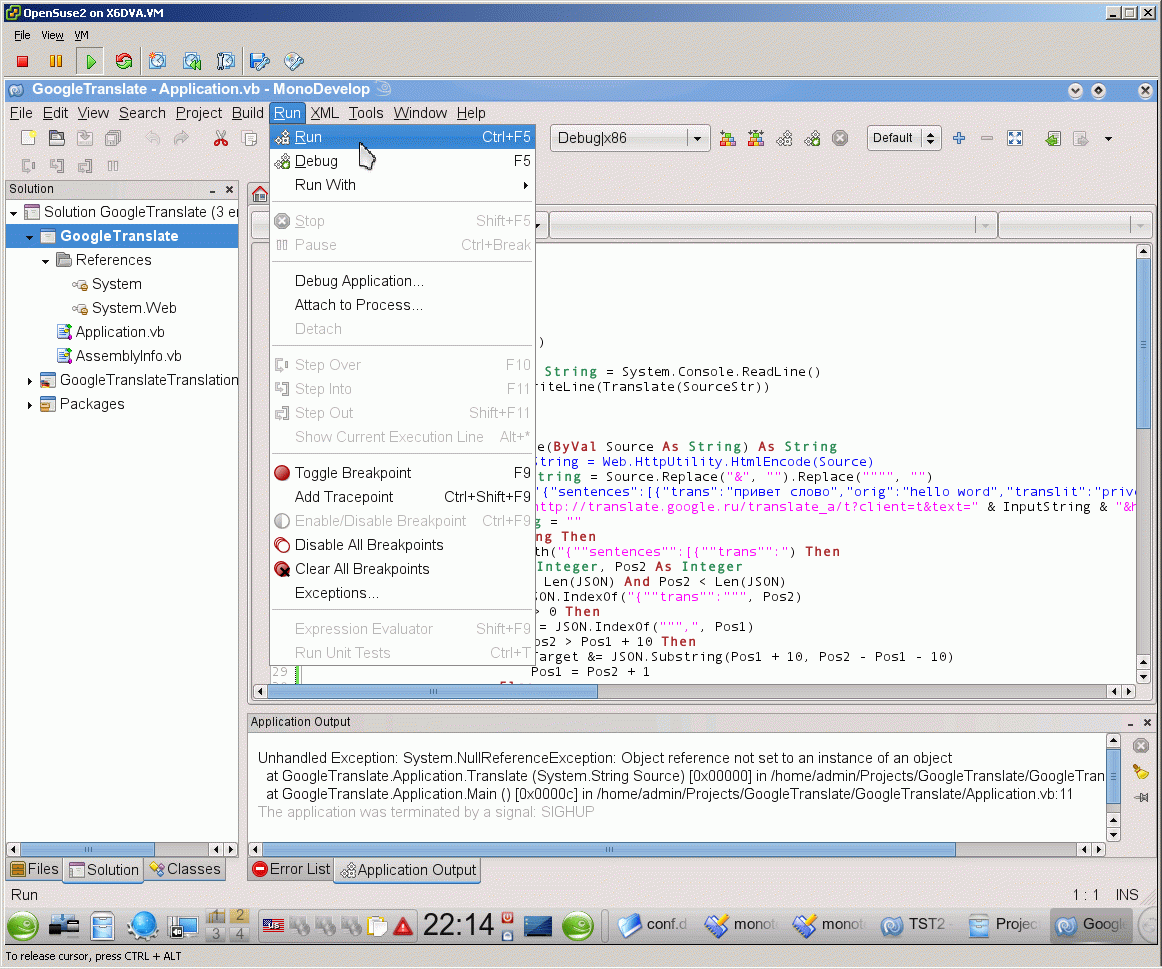Screen dimensions: 1162x969
Task: Click Toggle Breakpoint menu entry
Action: click(x=402, y=473)
